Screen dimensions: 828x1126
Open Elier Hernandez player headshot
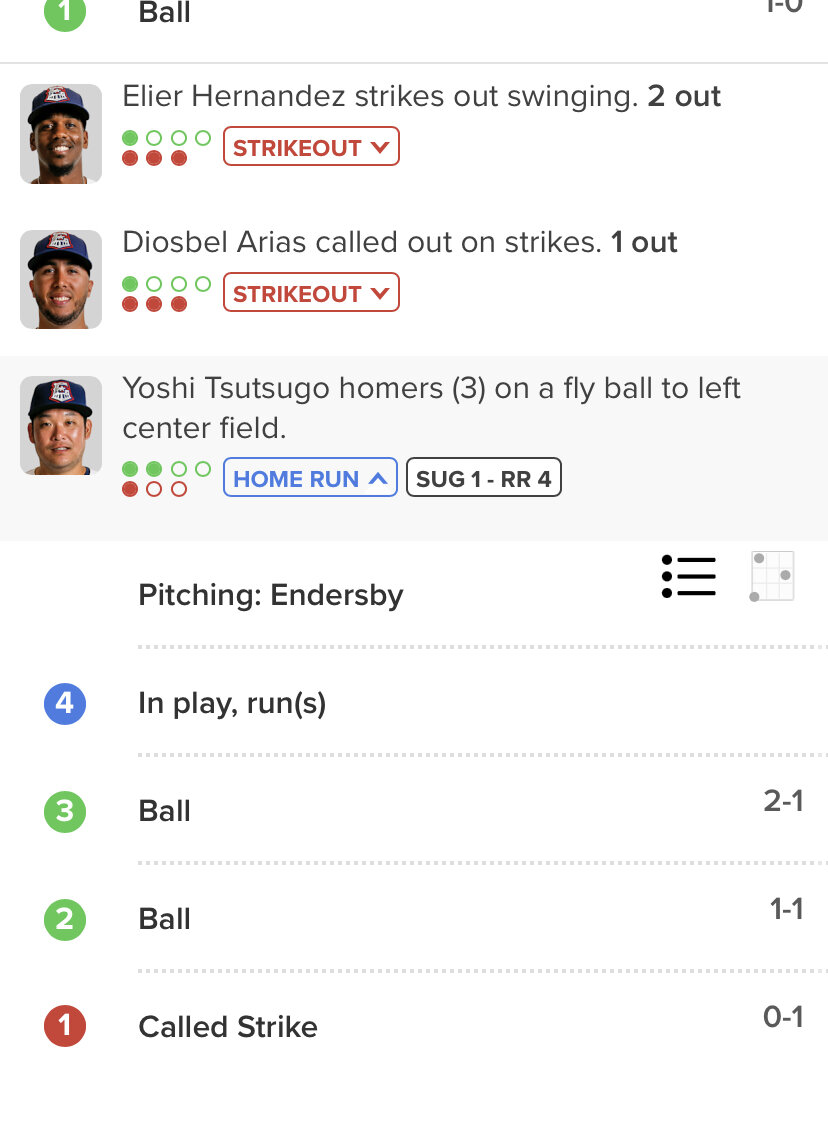[61, 134]
